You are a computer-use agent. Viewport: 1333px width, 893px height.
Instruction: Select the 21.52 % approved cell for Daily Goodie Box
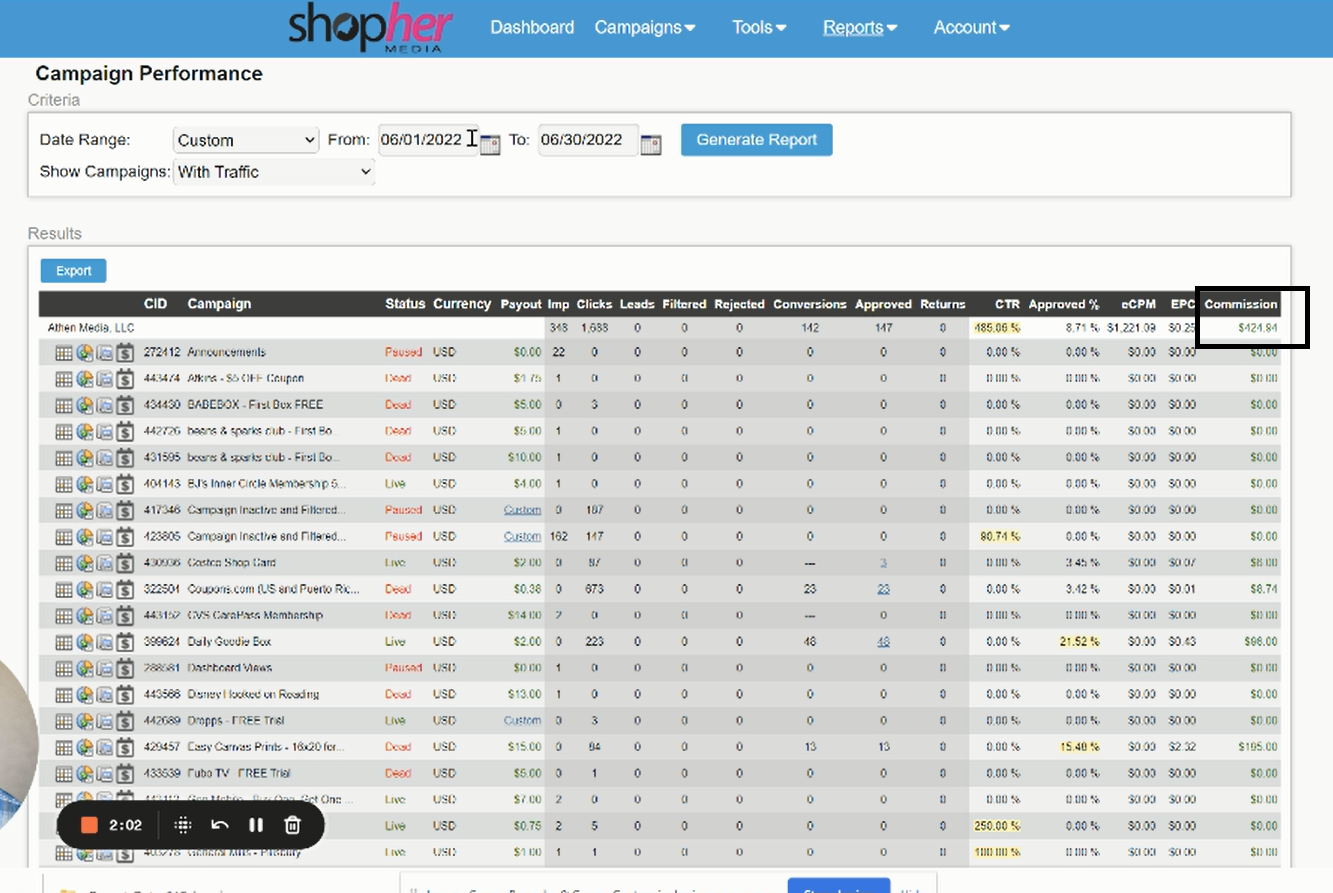coord(1079,642)
